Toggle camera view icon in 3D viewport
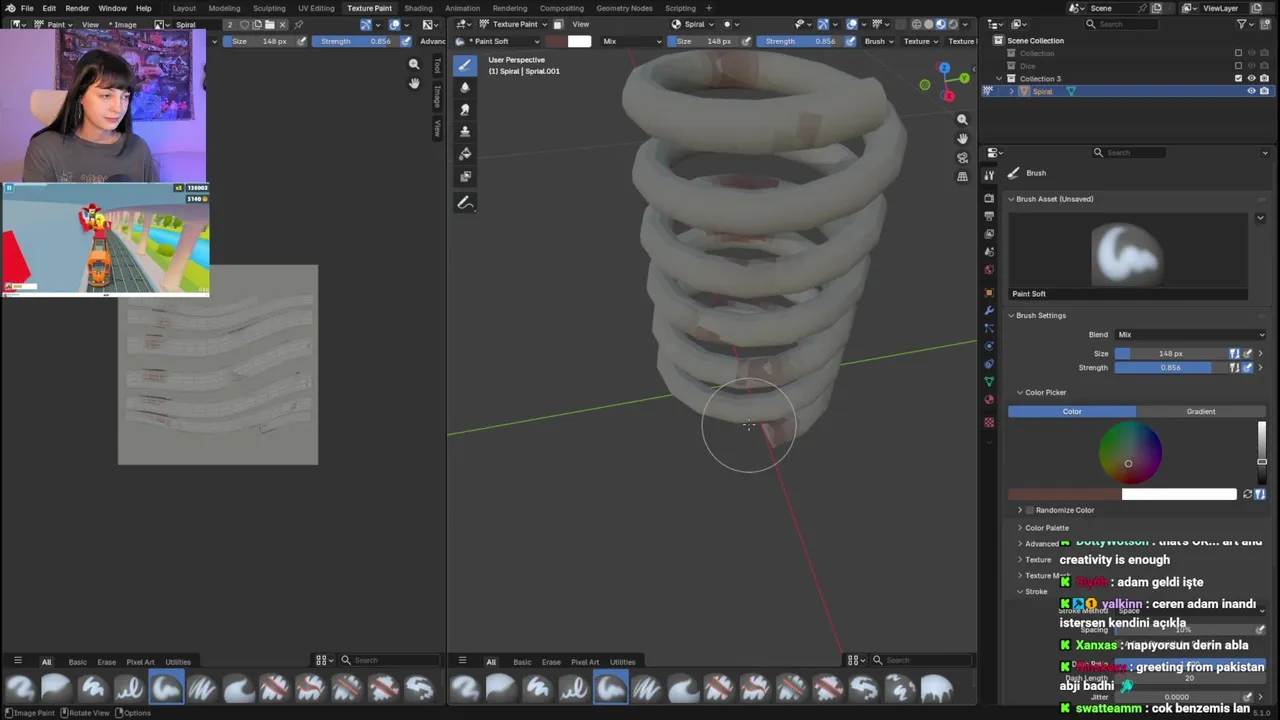 point(962,157)
